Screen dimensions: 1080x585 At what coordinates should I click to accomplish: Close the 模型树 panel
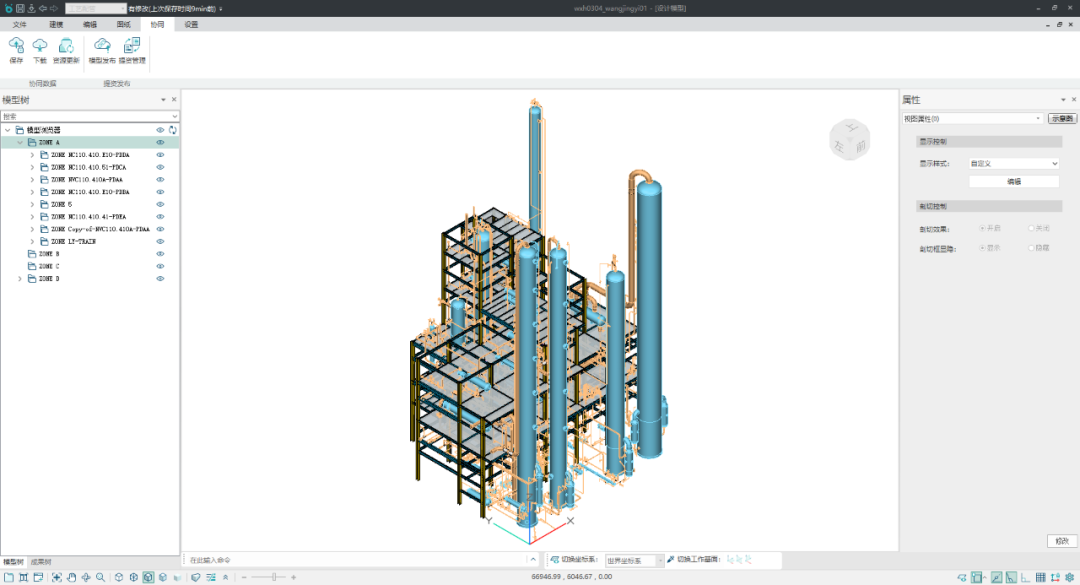click(174, 100)
